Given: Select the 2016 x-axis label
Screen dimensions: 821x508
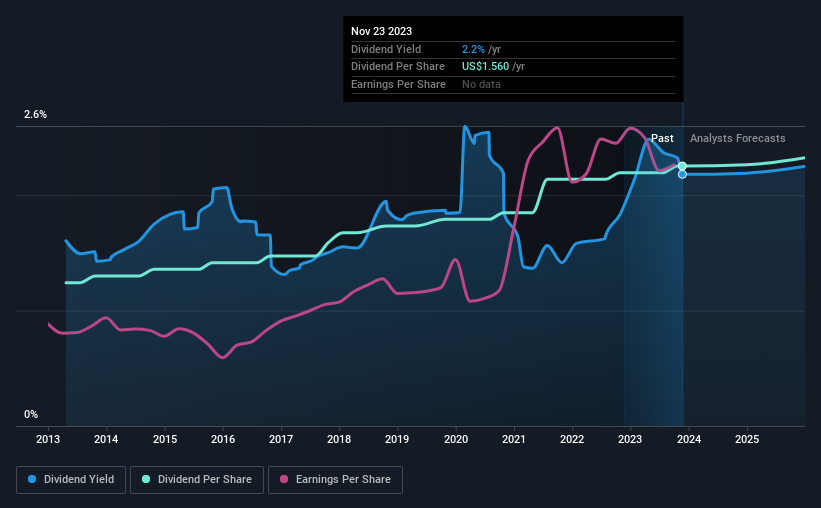Looking at the screenshot, I should pos(223,439).
